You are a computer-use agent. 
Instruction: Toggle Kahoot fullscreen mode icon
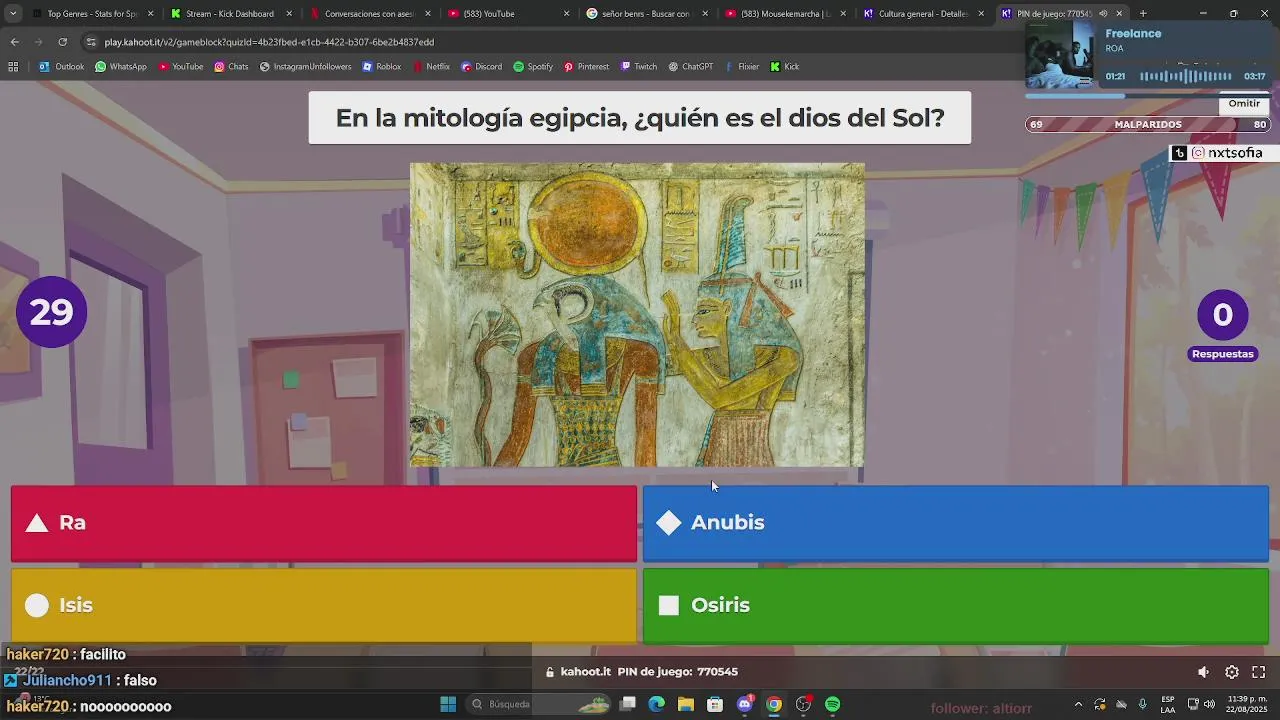pos(1259,672)
